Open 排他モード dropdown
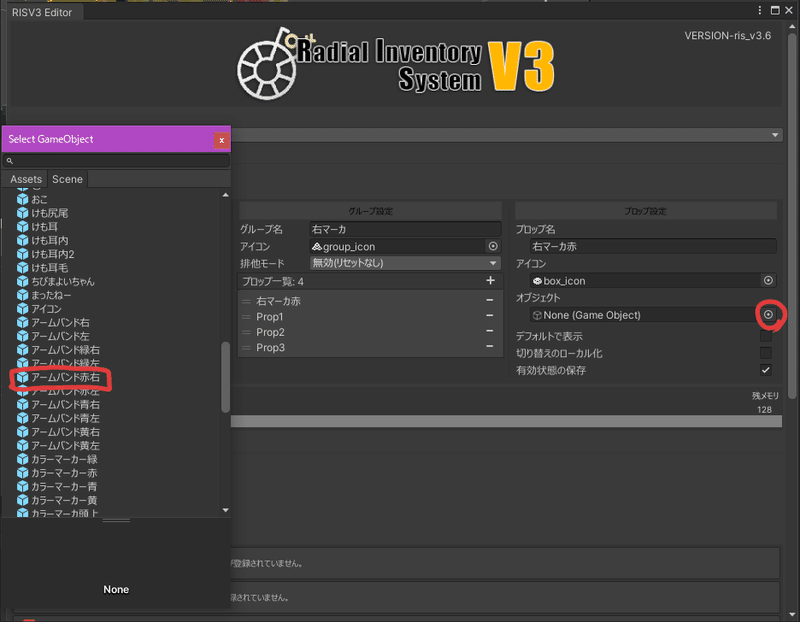 tap(405, 263)
